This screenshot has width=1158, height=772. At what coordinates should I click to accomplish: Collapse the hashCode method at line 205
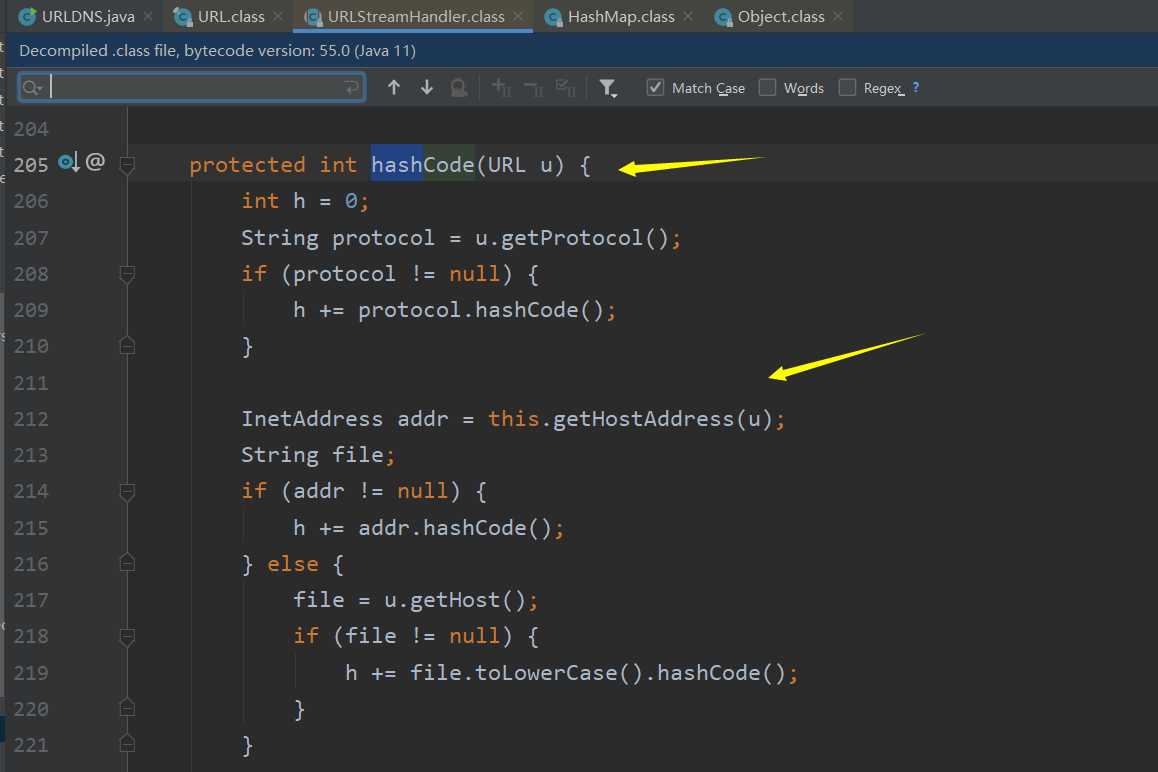click(x=127, y=165)
